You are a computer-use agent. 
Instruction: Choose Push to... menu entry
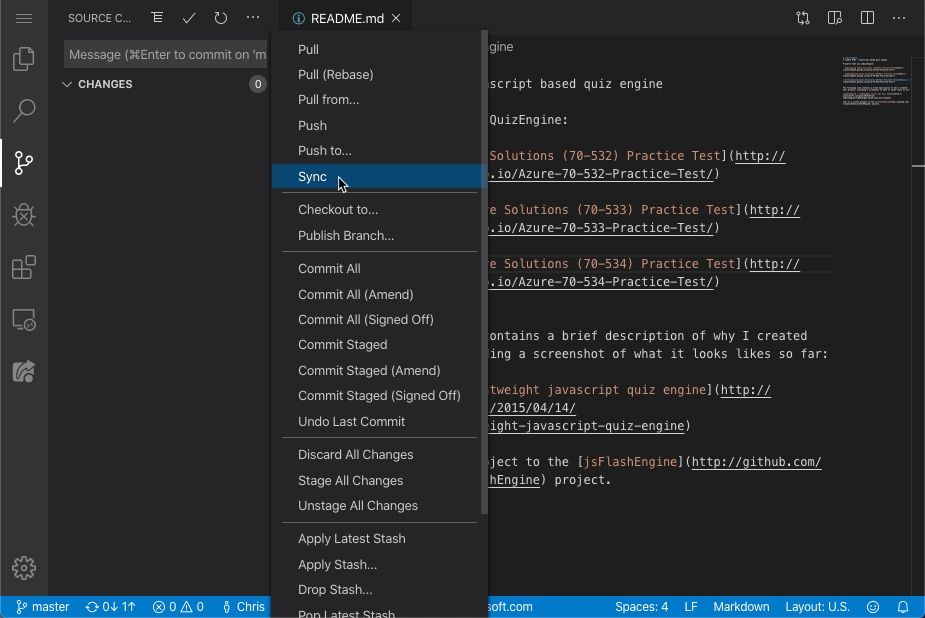pos(379,151)
